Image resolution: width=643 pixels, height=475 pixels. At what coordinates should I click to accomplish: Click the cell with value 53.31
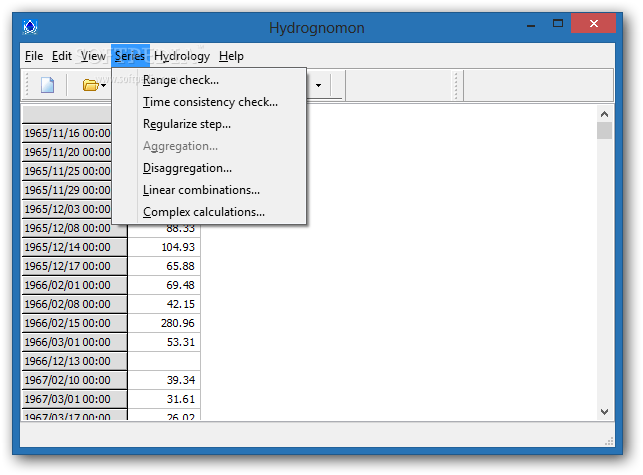[164, 342]
